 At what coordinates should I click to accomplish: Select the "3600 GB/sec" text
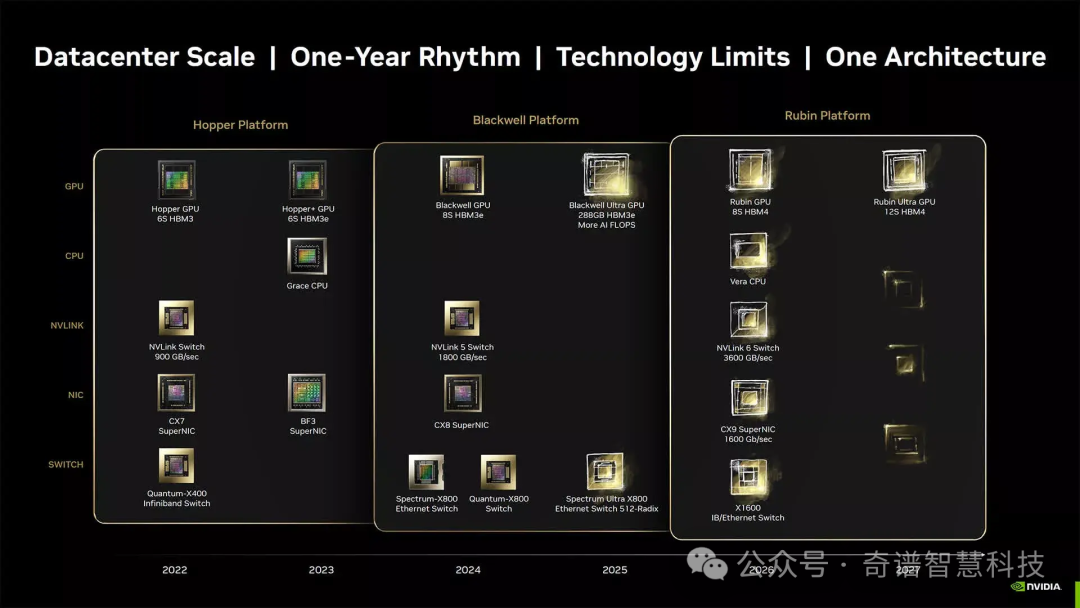747,358
